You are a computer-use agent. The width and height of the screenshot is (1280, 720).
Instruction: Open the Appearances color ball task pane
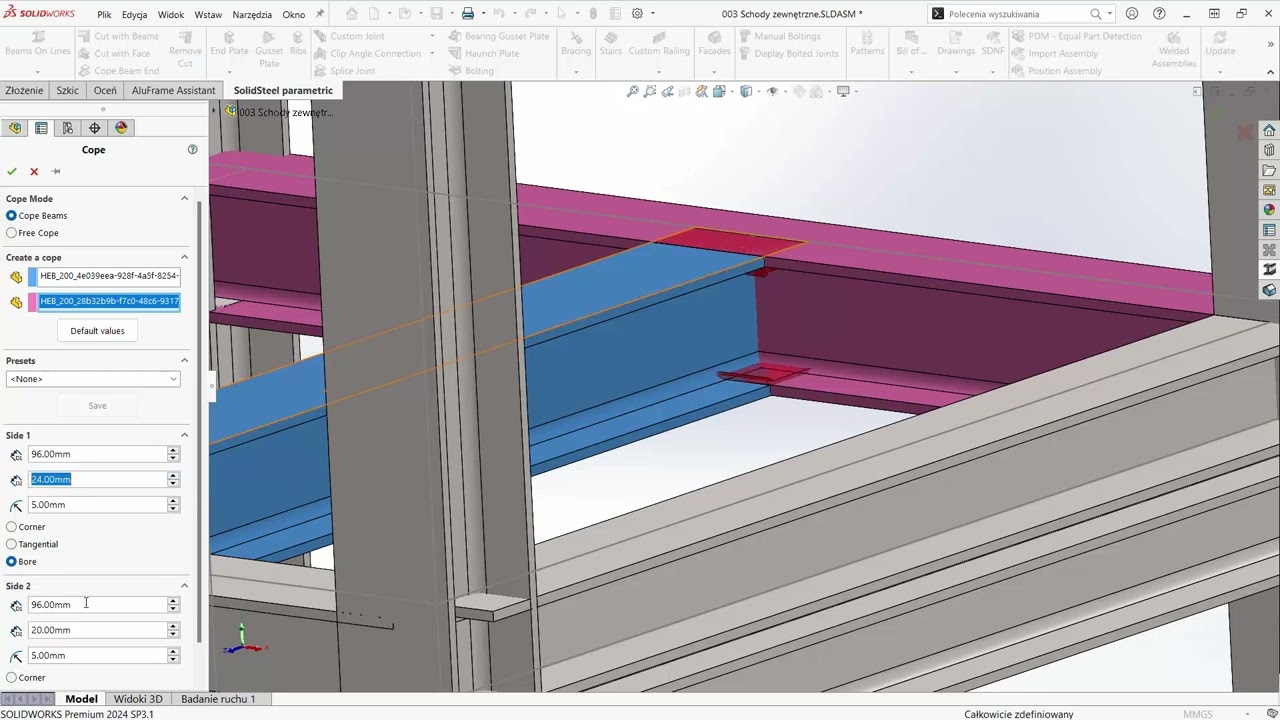[x=1269, y=210]
